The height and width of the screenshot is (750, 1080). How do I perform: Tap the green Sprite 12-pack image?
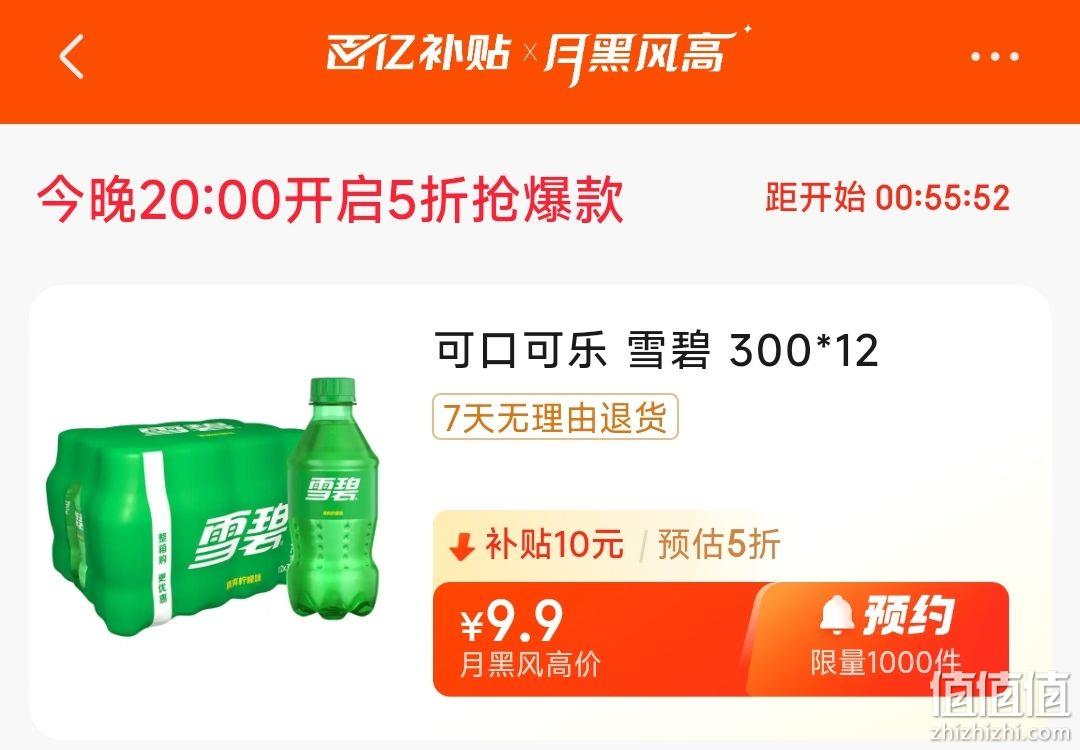pyautogui.click(x=176, y=527)
